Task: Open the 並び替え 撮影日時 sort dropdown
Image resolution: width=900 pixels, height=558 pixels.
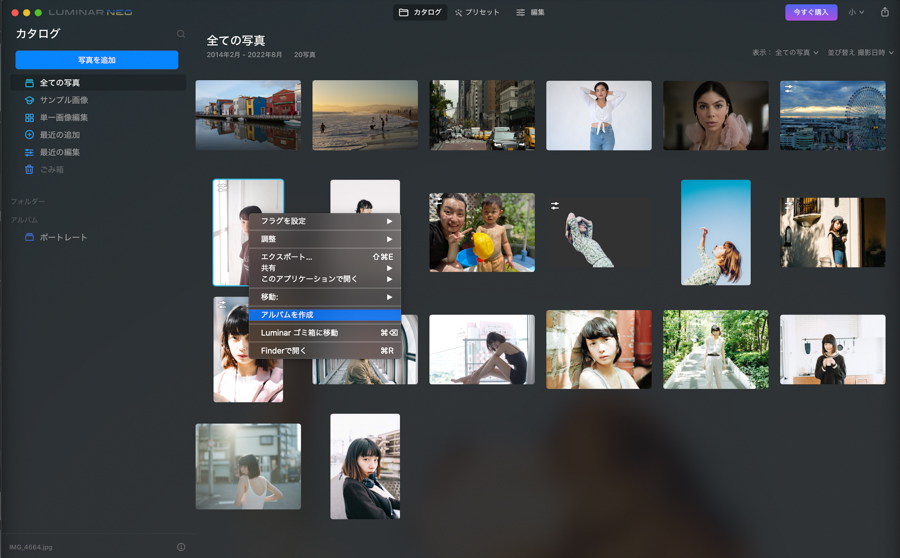Action: pos(860,53)
